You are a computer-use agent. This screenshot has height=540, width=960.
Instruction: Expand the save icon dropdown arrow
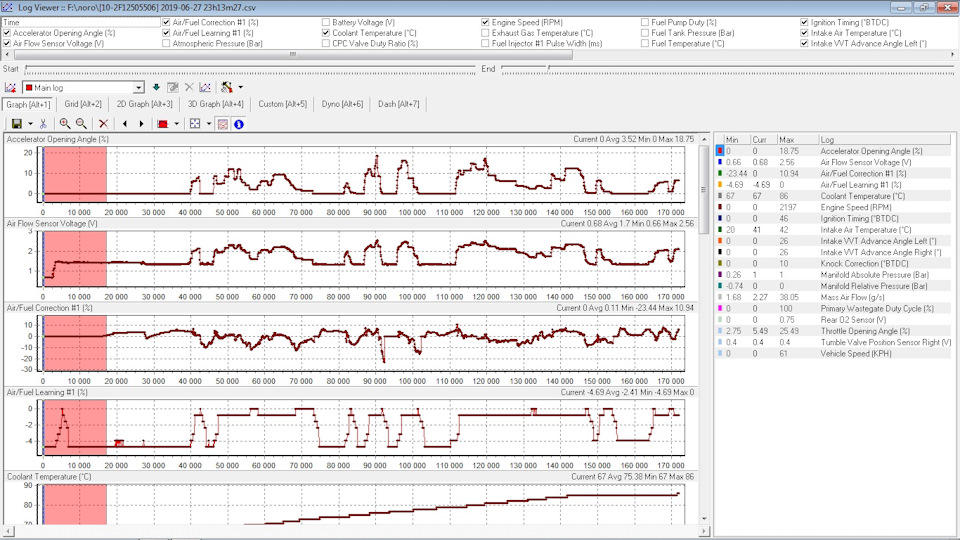30,124
